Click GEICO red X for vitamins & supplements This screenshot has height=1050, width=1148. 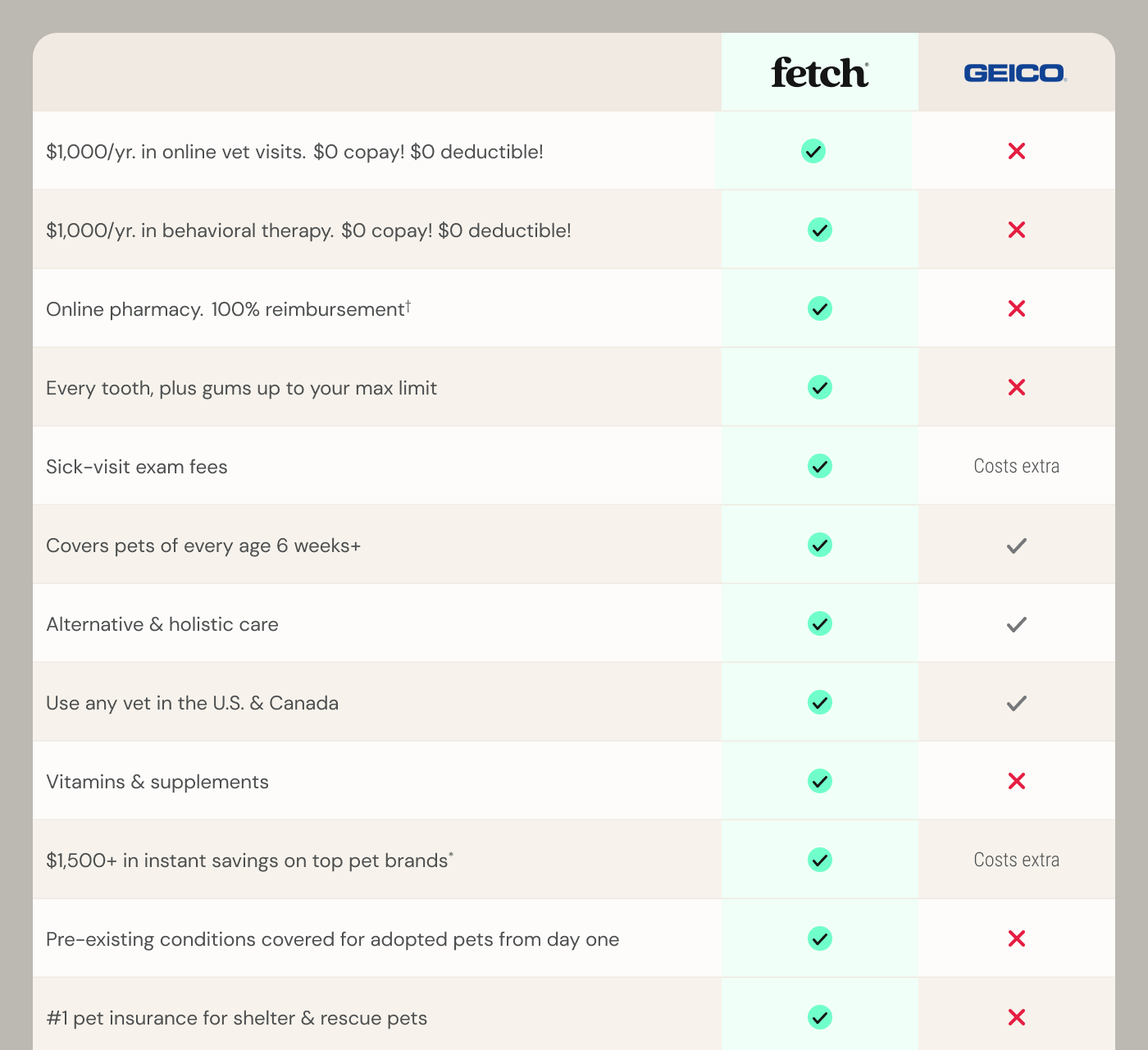click(1017, 781)
